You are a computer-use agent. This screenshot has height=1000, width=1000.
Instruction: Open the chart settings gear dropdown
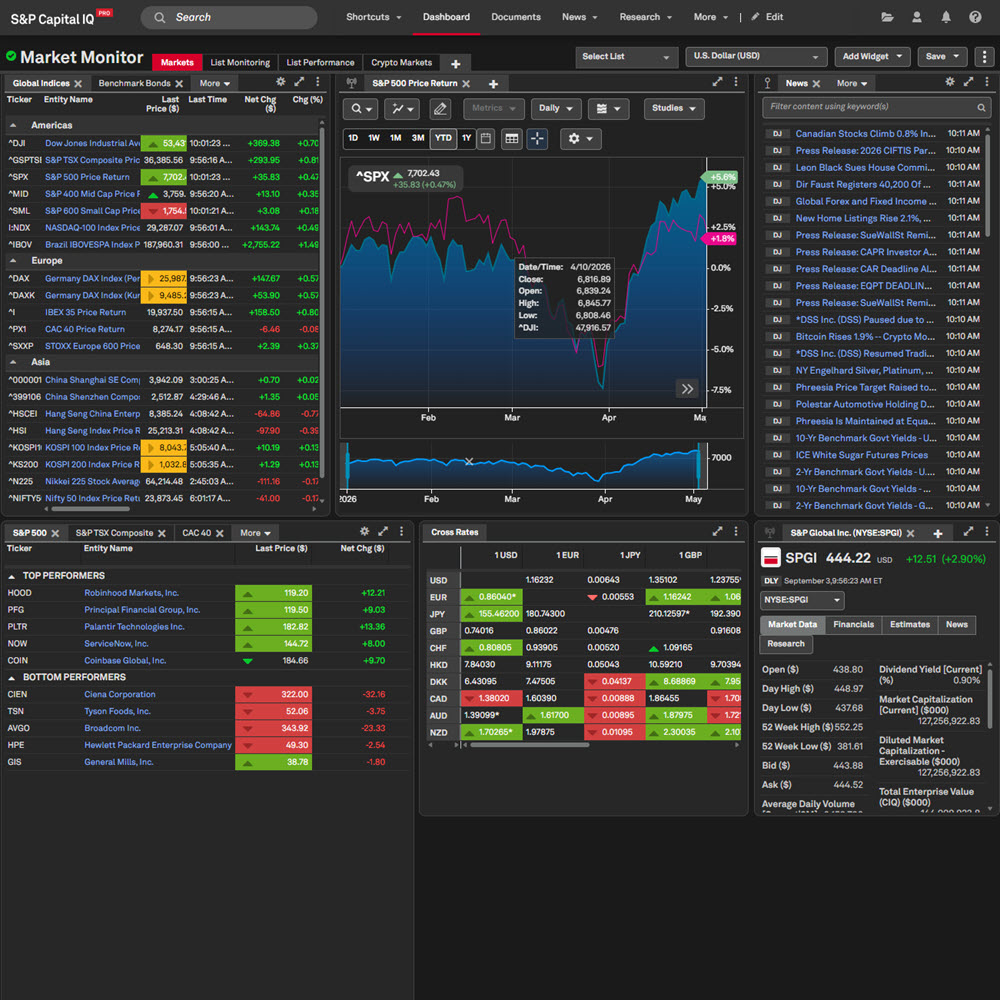pos(580,138)
